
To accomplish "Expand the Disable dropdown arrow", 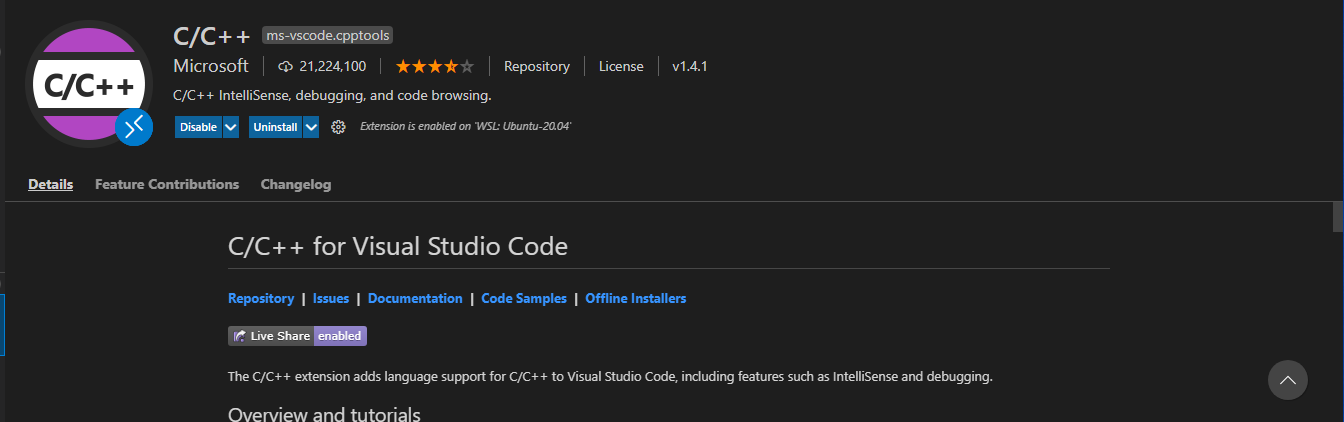I will [231, 127].
